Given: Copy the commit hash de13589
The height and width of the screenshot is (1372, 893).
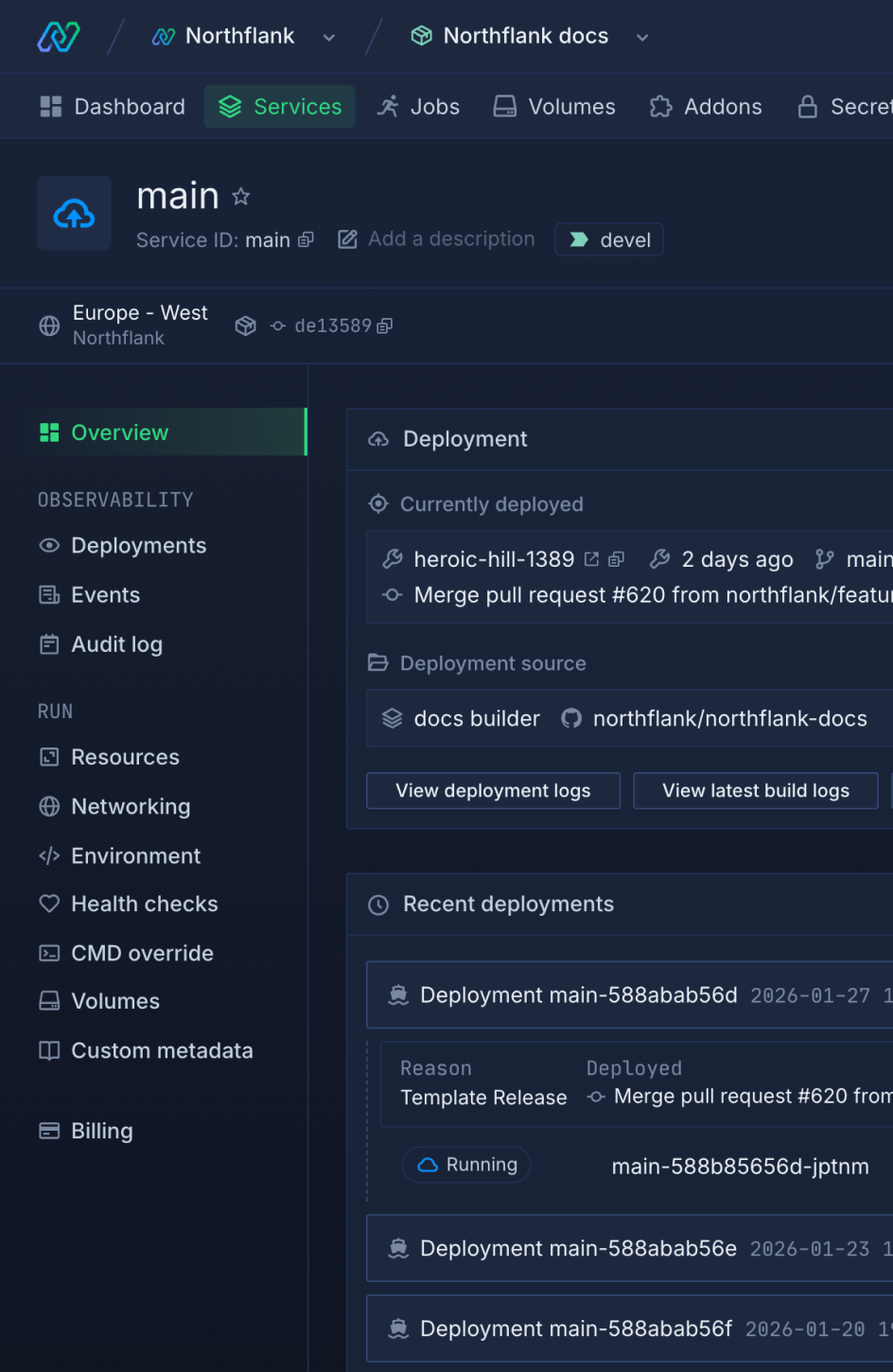Looking at the screenshot, I should click(383, 325).
